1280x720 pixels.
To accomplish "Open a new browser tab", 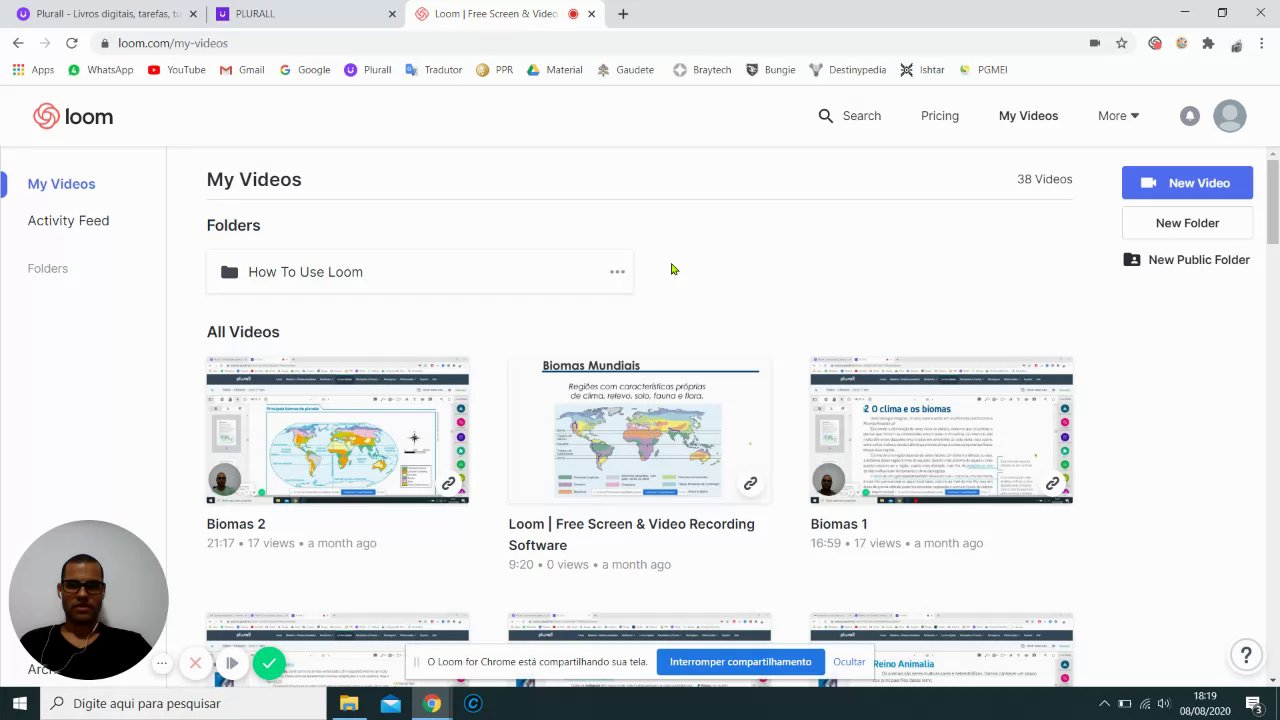I will 623,14.
